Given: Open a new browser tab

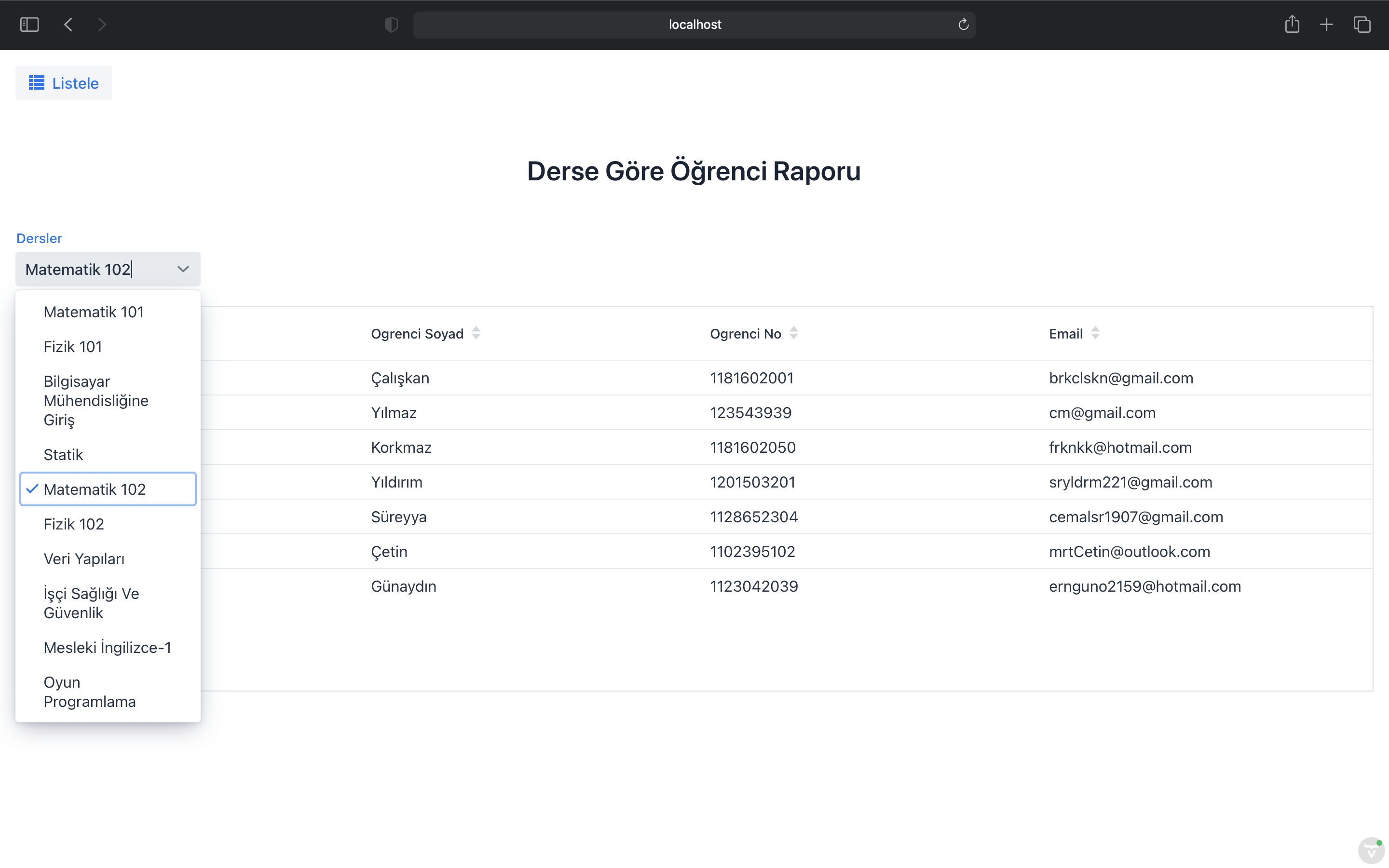Looking at the screenshot, I should point(1327,24).
